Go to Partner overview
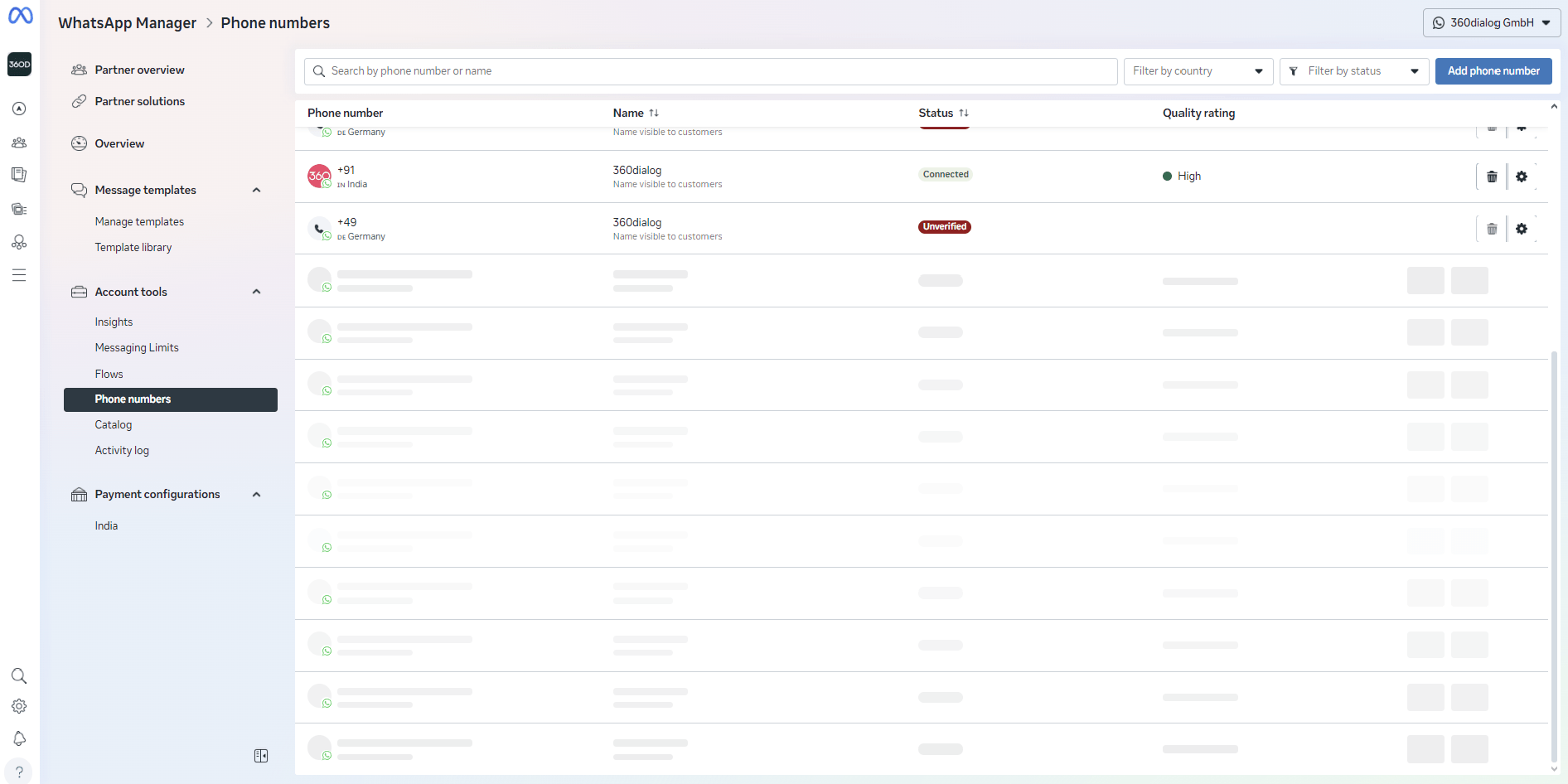Screen dimensions: 1568x784 pos(139,70)
